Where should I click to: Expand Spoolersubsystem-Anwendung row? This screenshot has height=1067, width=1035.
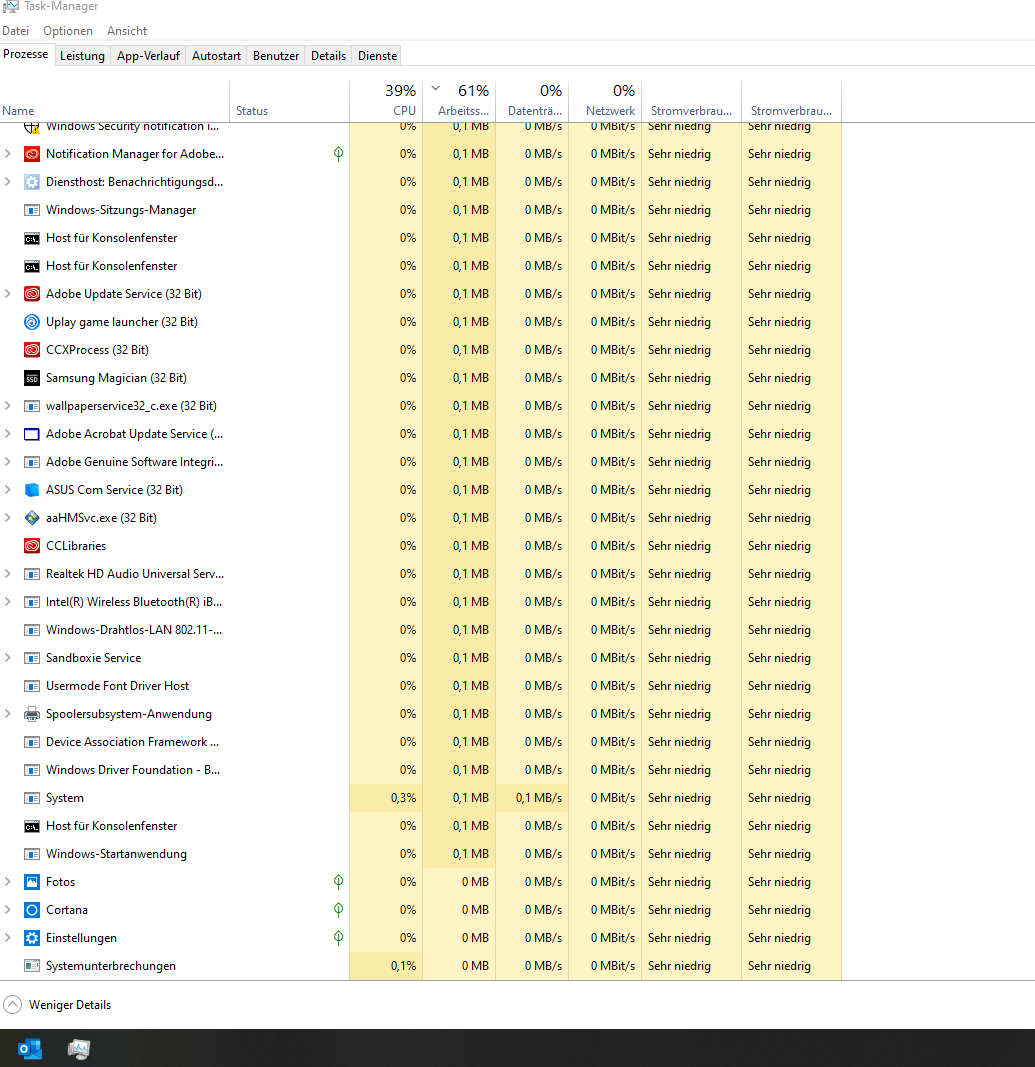tap(7, 714)
